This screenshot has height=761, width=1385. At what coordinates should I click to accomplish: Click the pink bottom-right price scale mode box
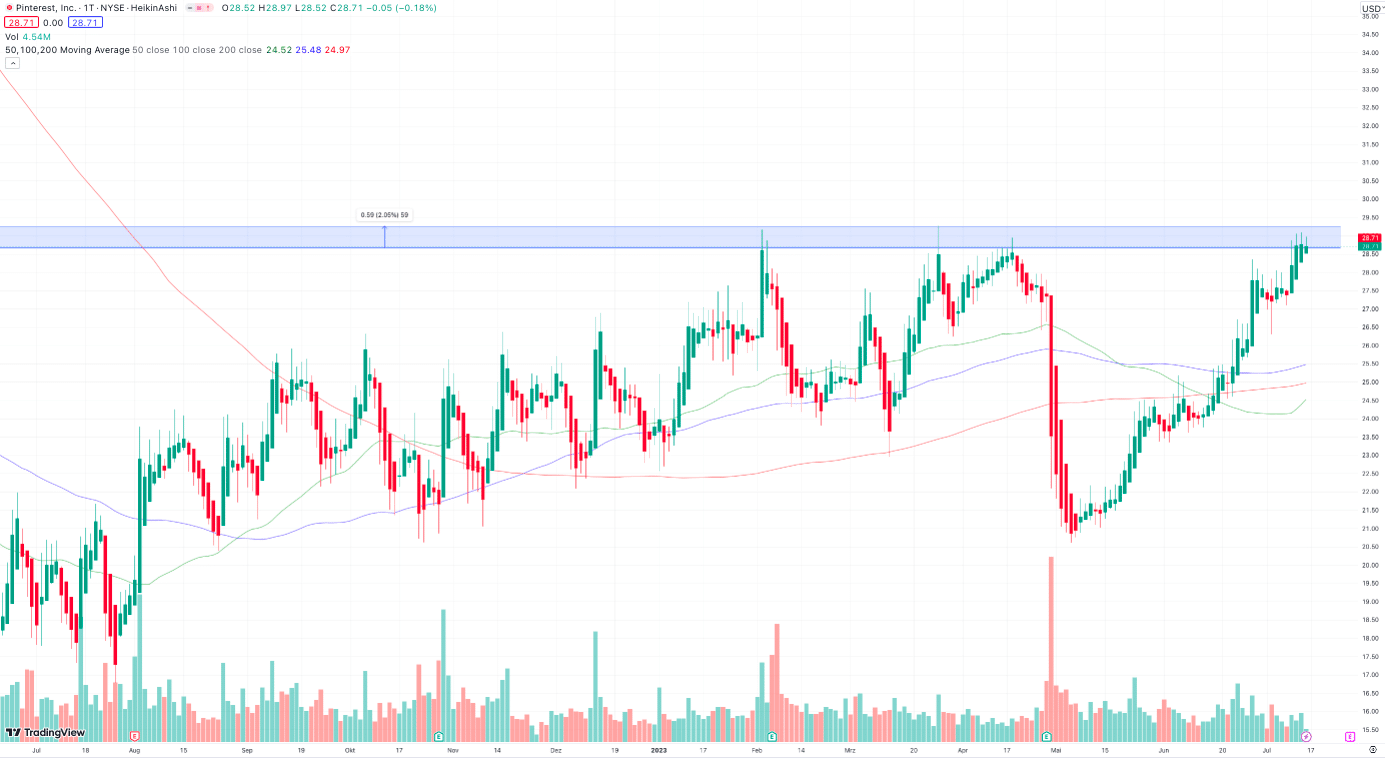point(1350,735)
